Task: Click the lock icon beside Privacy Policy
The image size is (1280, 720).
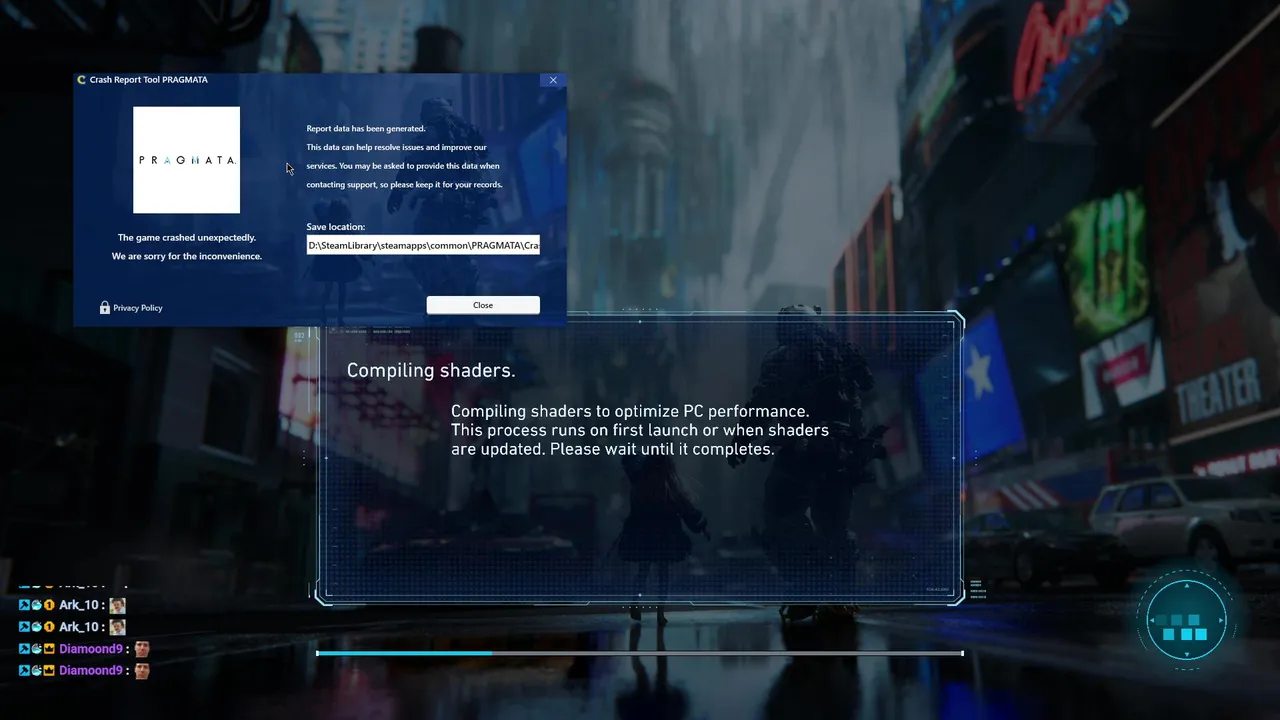Action: [104, 308]
